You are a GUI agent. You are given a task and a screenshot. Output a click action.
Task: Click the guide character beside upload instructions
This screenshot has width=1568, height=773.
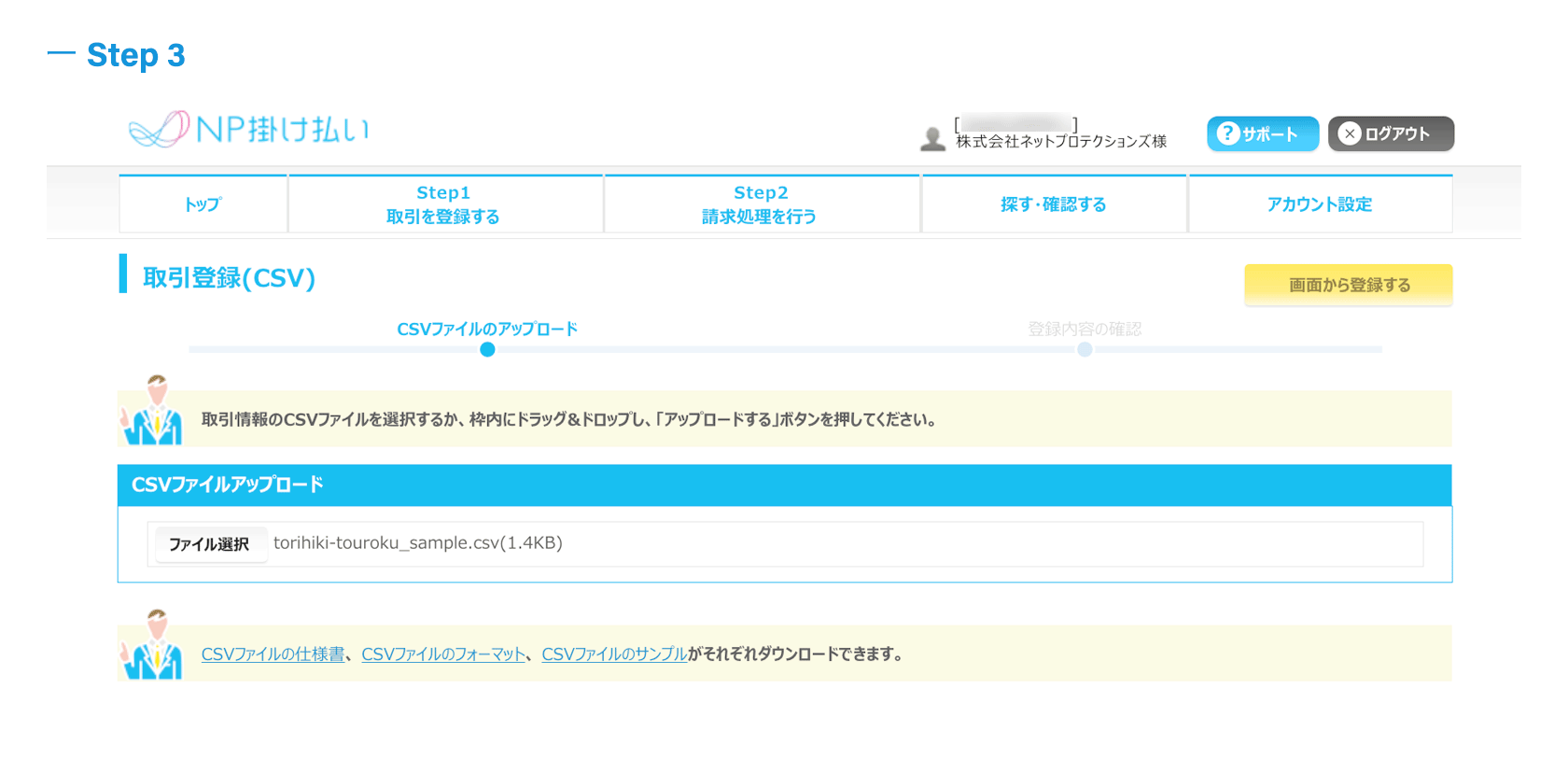(x=152, y=411)
